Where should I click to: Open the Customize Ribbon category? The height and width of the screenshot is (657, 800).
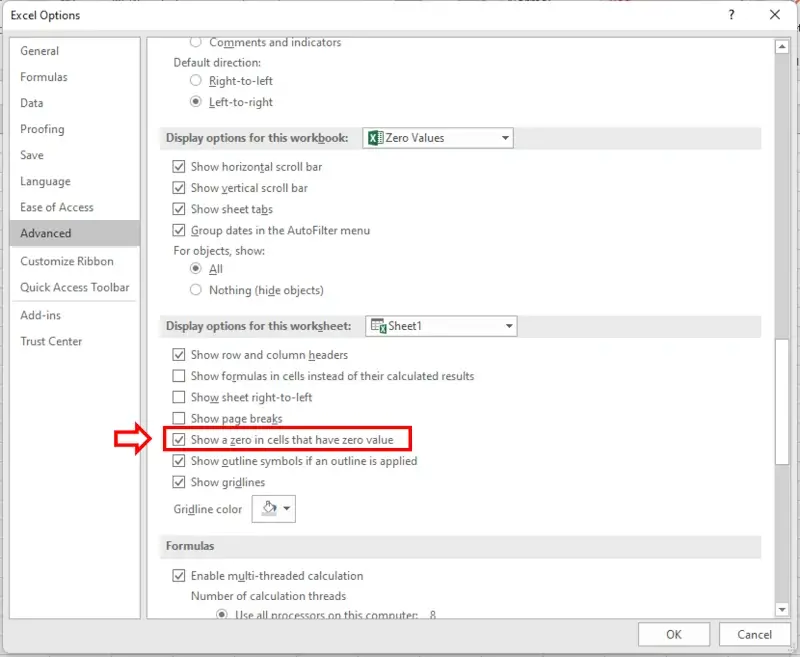(67, 261)
